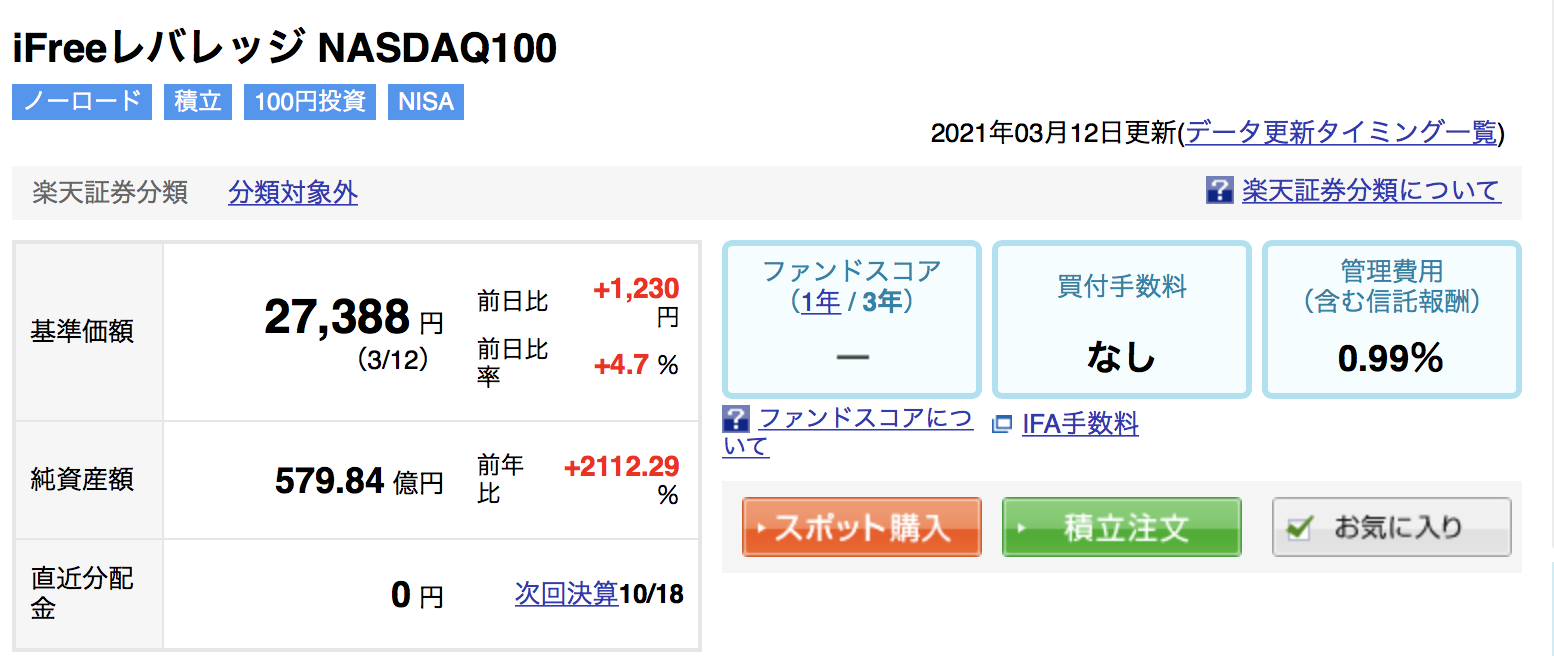This screenshot has width=1554, height=656.
Task: Click the 積立注文 green button
Action: point(1121,527)
